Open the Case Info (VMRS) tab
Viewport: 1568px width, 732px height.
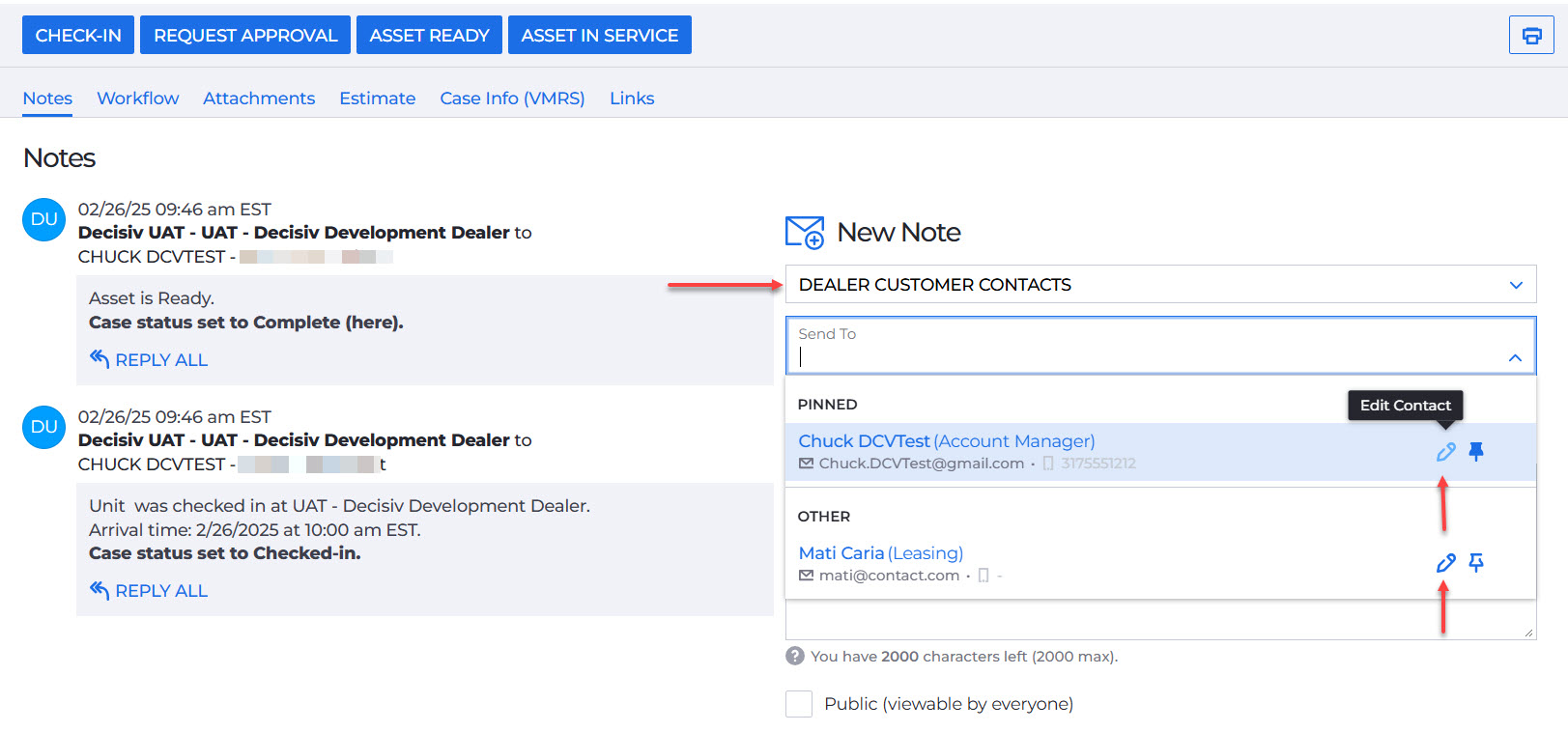(512, 99)
